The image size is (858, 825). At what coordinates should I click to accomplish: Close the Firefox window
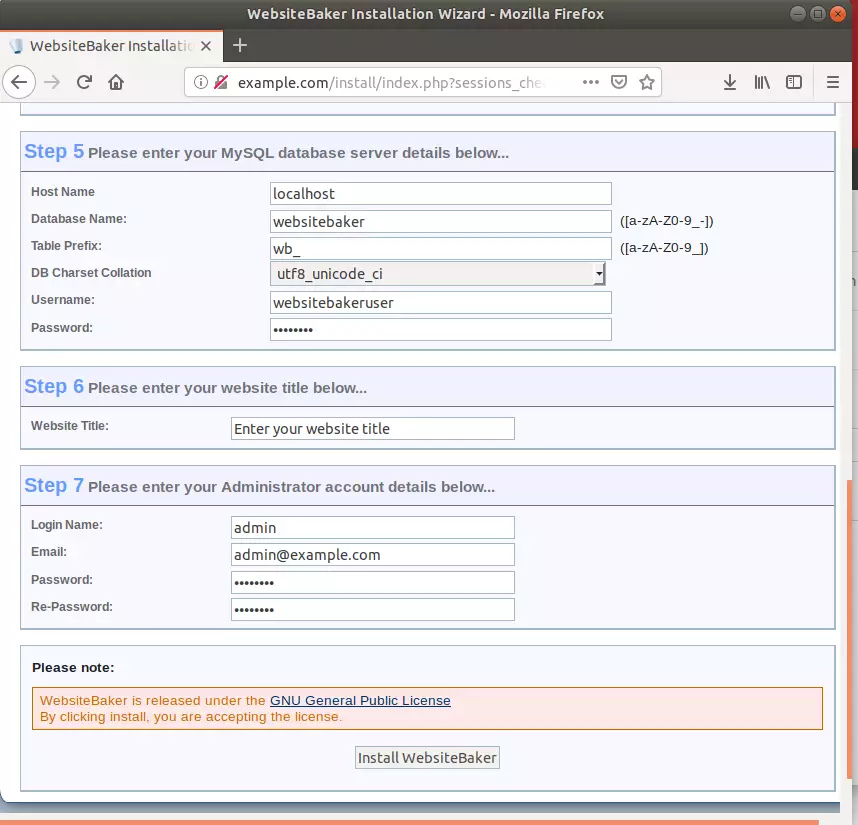pos(837,14)
